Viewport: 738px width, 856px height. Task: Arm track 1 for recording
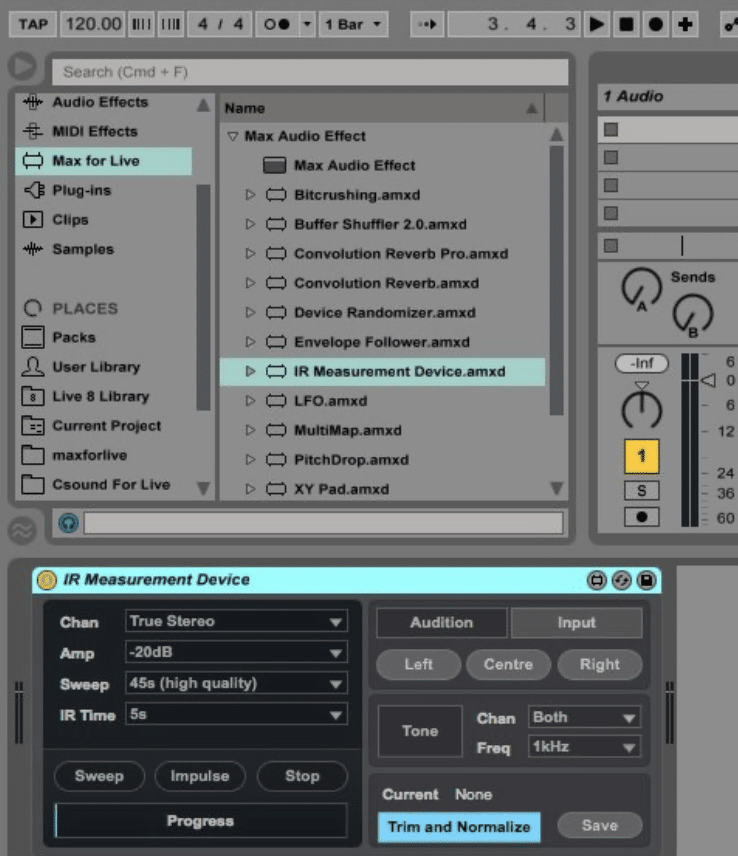click(x=641, y=516)
